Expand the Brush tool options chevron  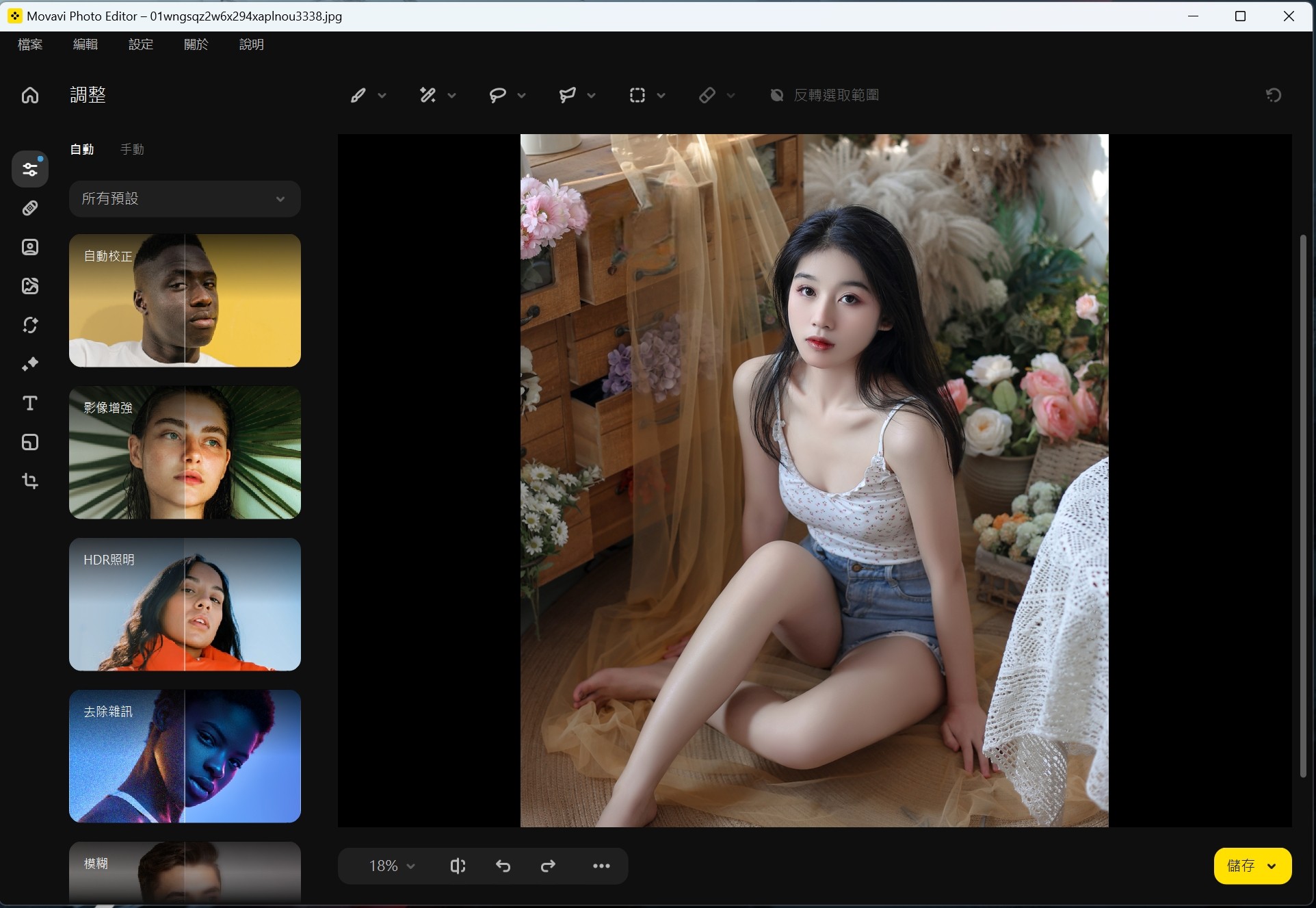coord(382,96)
